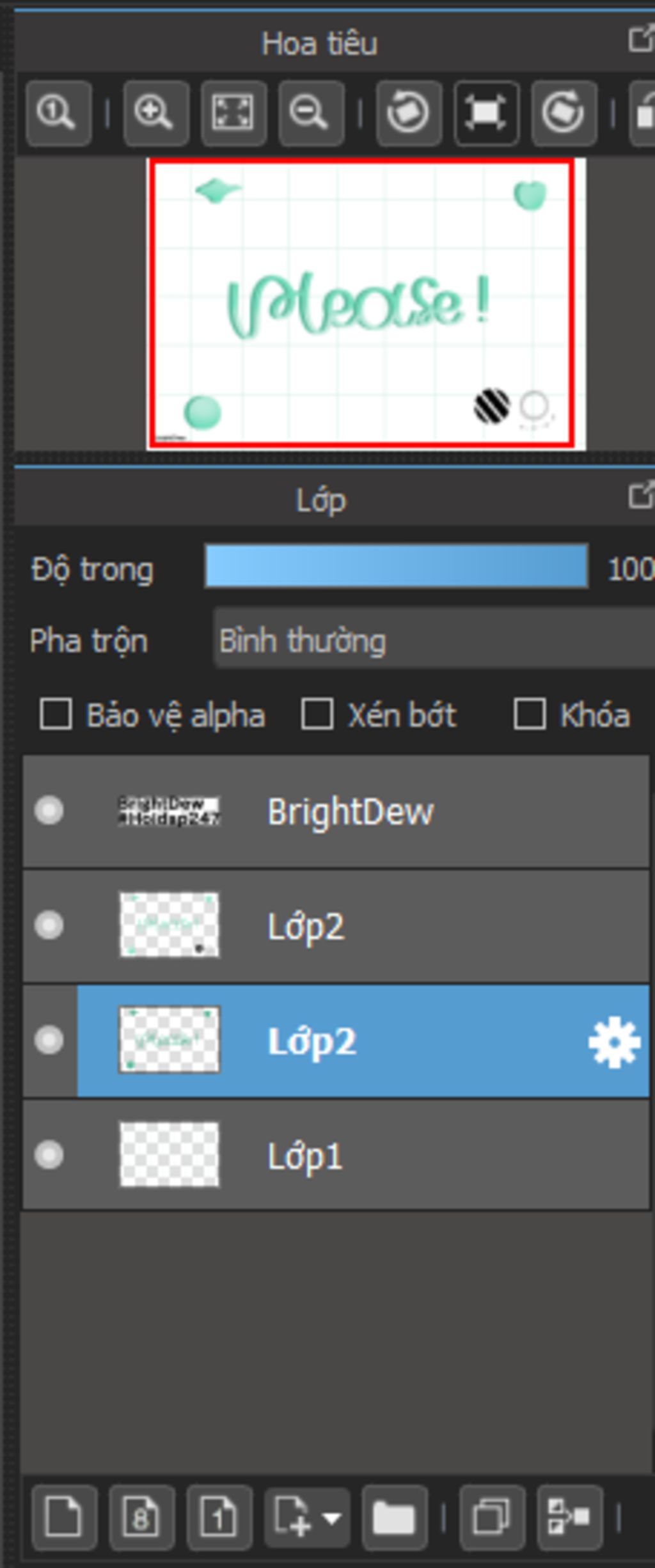Open the Pha trộn blend mode dropdown
Screen dimensions: 655x1568
[x=435, y=639]
